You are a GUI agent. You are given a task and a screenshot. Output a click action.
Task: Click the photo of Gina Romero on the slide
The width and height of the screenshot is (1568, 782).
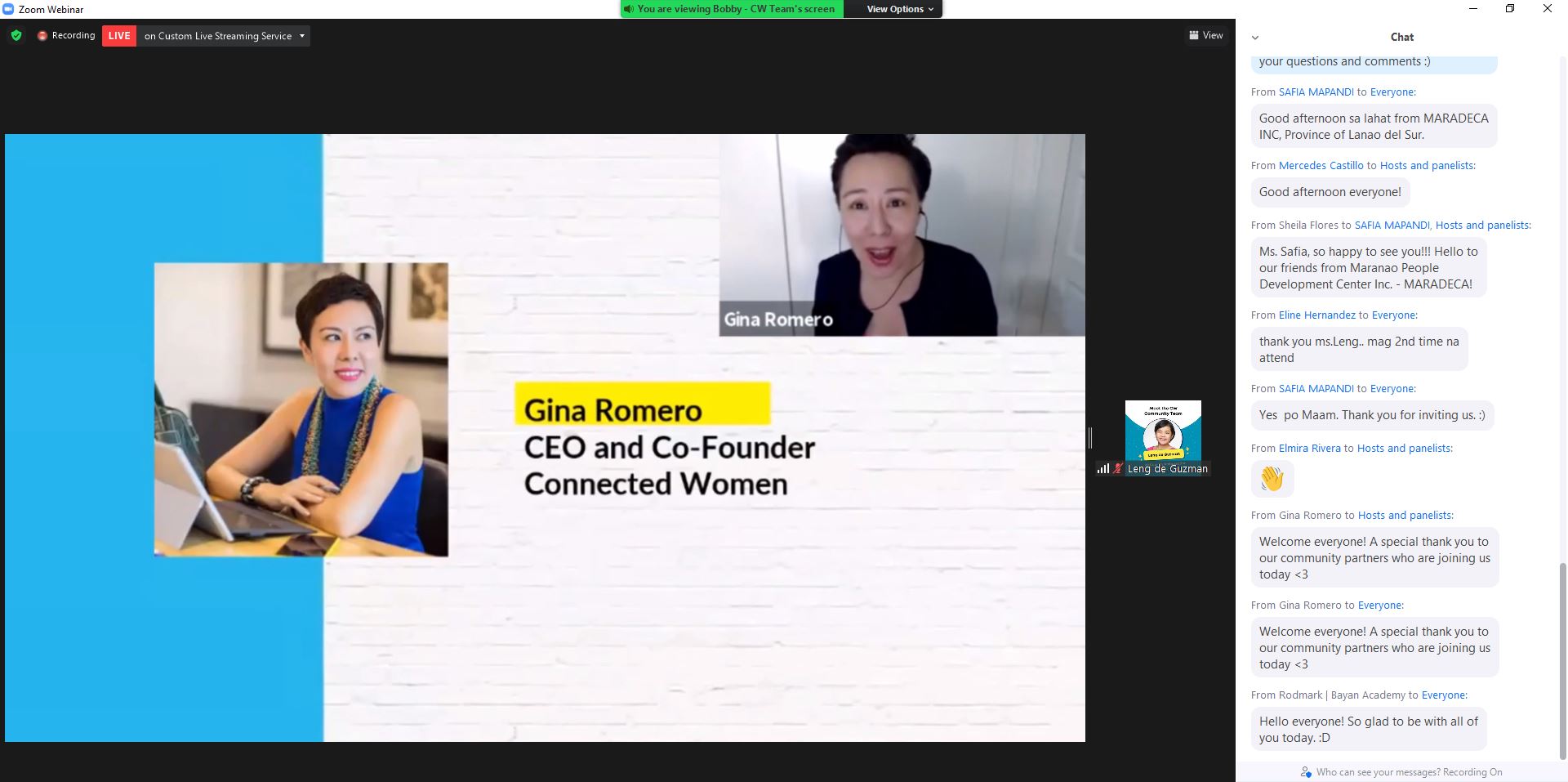(301, 409)
